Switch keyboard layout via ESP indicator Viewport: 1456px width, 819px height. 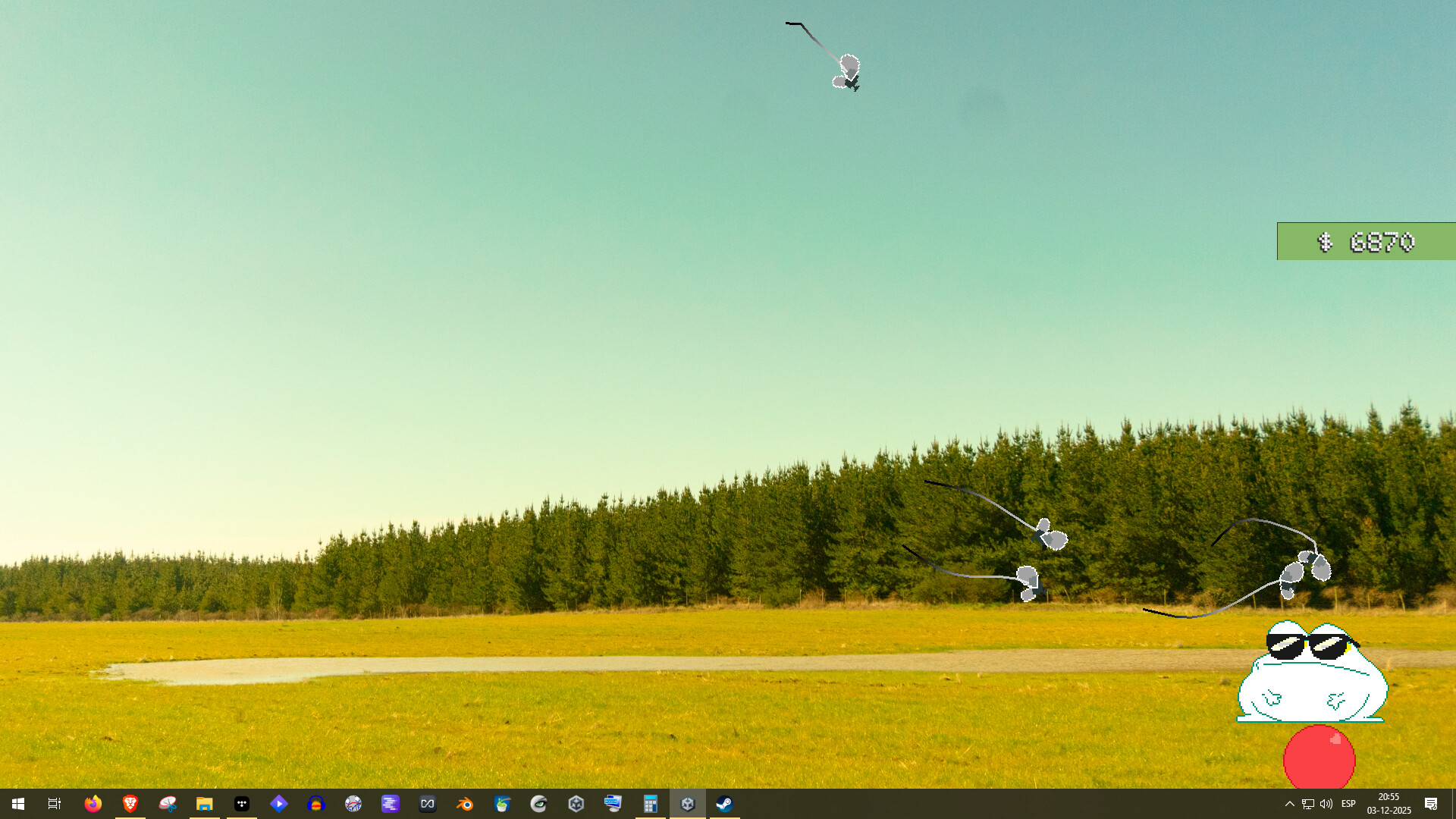click(1348, 805)
